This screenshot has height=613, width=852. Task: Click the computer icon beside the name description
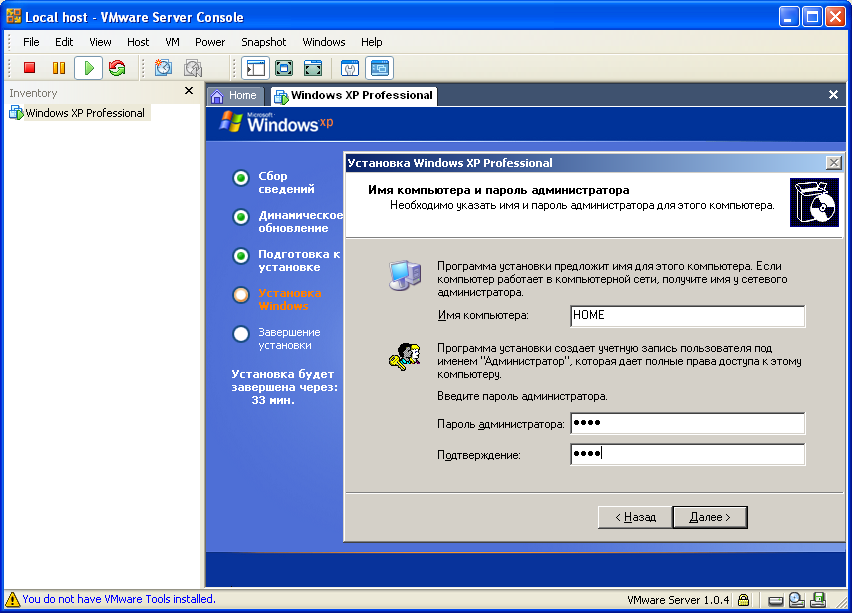coord(405,275)
